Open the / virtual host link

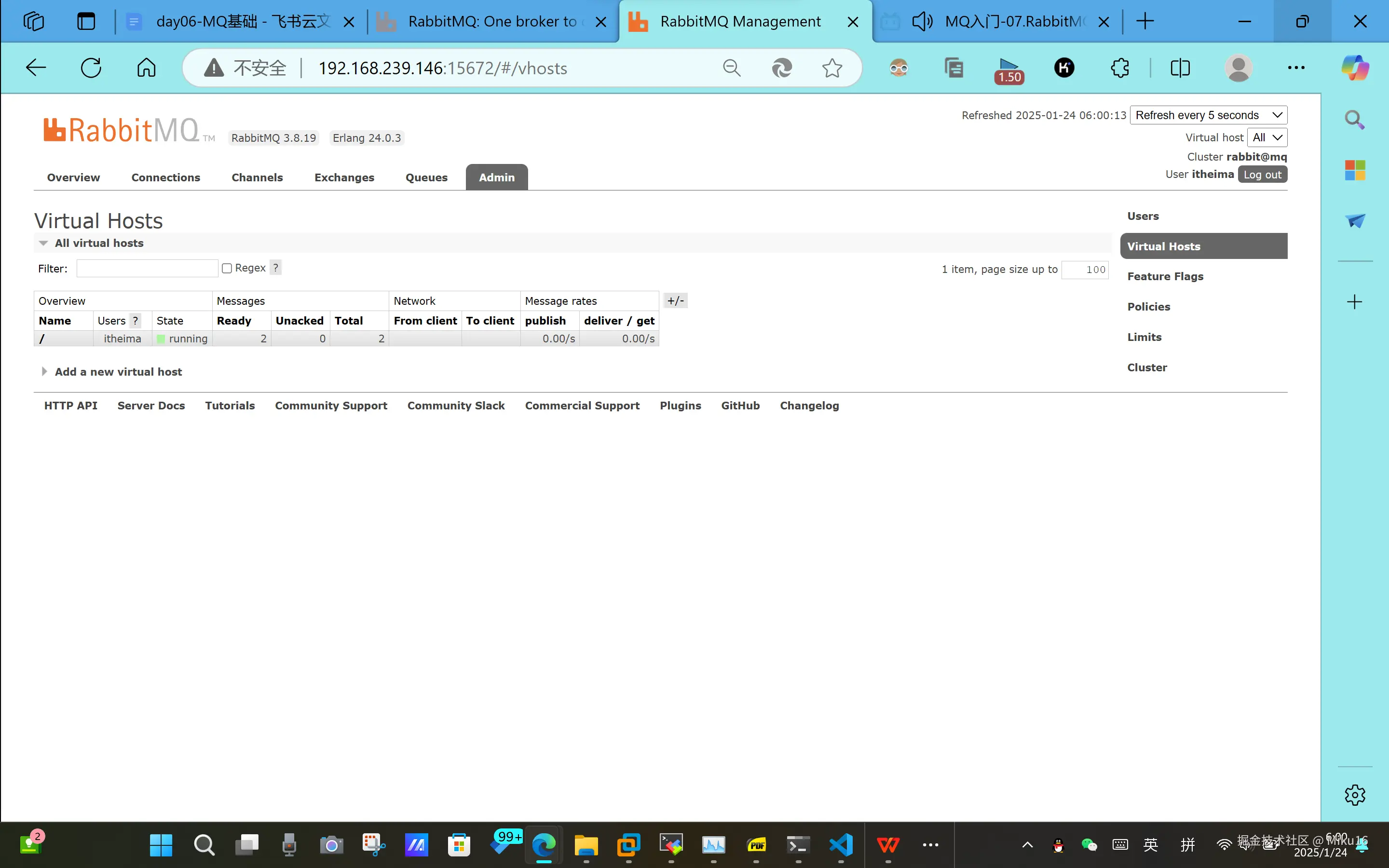click(x=42, y=339)
